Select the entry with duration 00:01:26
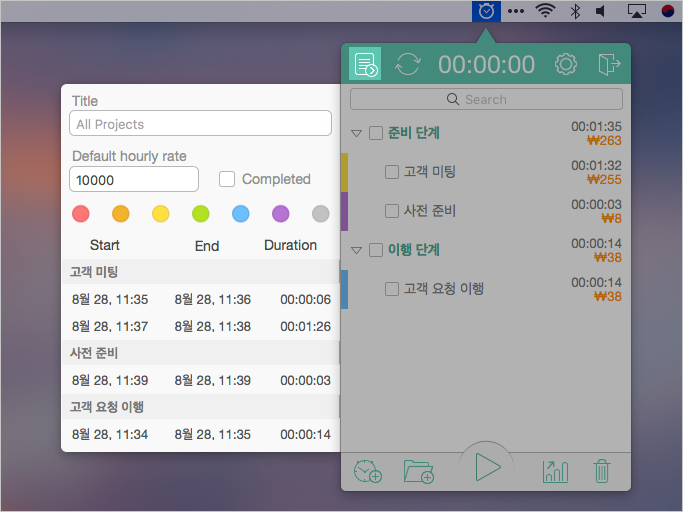Image resolution: width=683 pixels, height=512 pixels. pyautogui.click(x=200, y=326)
